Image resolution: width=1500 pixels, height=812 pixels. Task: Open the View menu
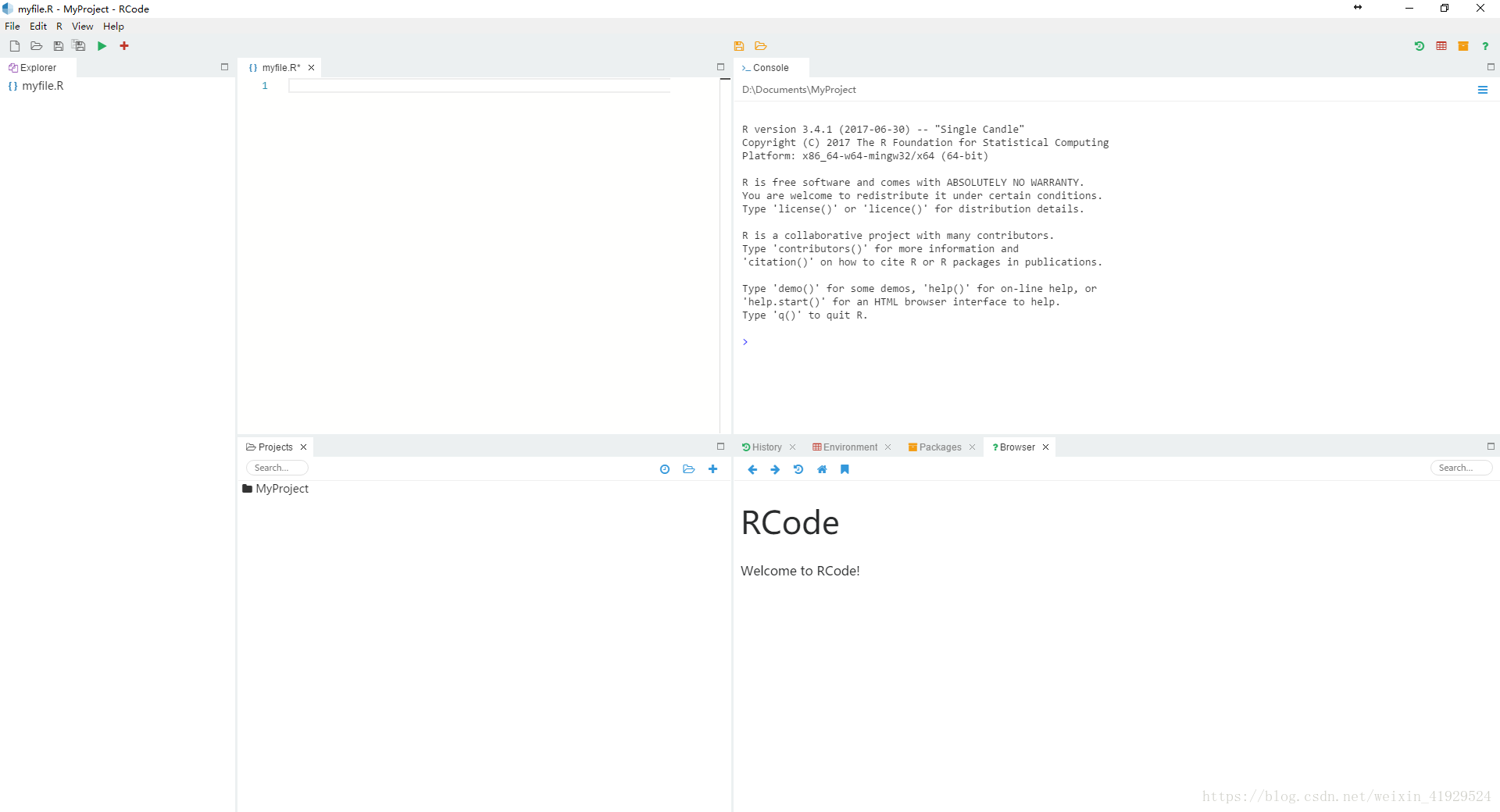(x=83, y=27)
